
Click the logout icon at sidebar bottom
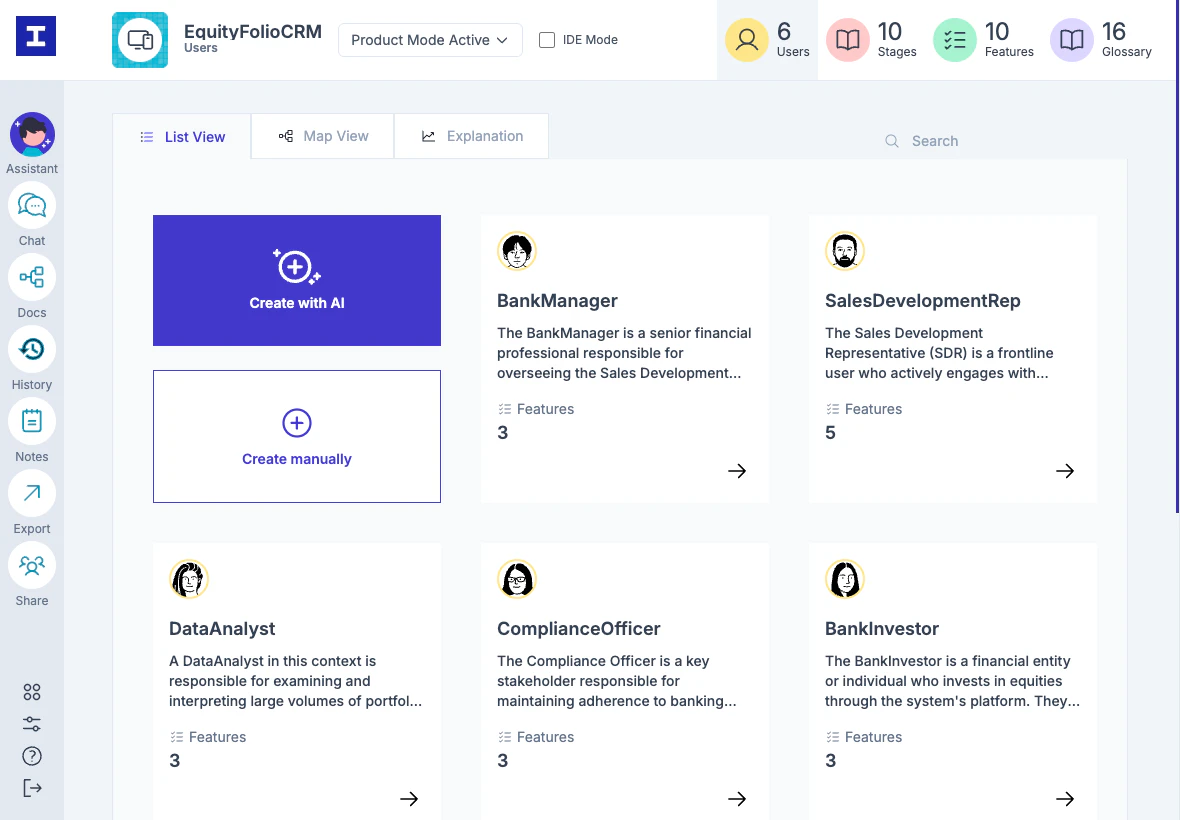point(31,788)
